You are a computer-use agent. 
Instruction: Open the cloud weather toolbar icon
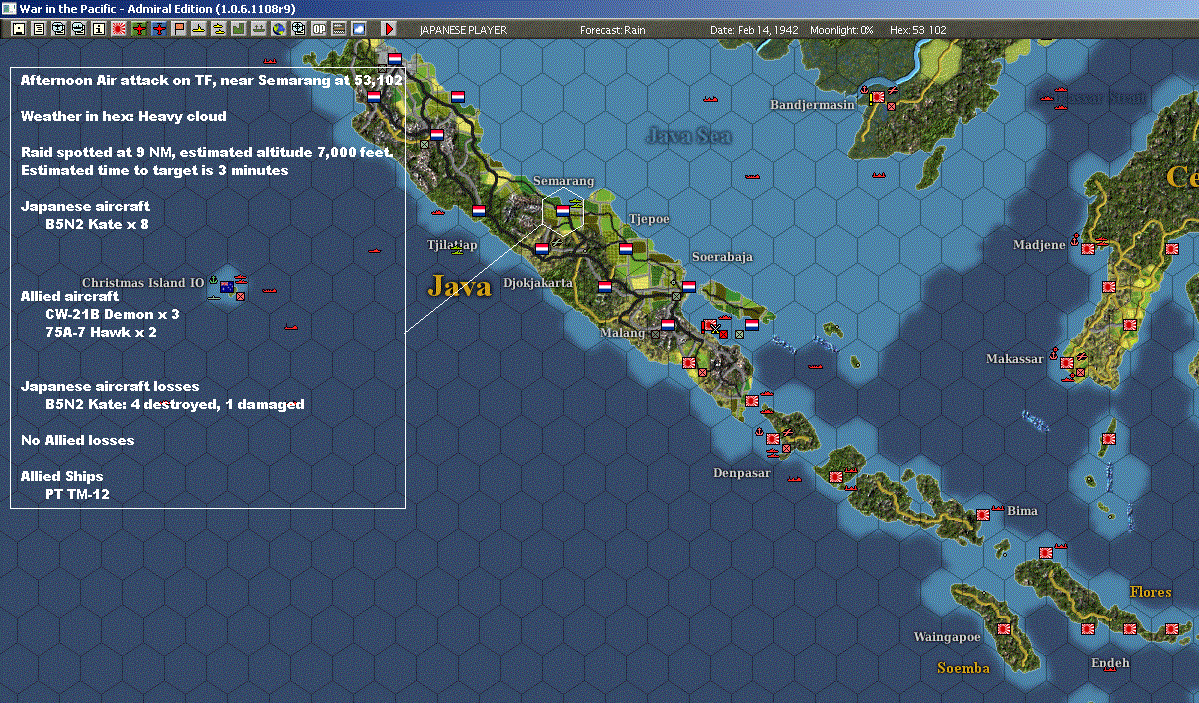coord(359,29)
